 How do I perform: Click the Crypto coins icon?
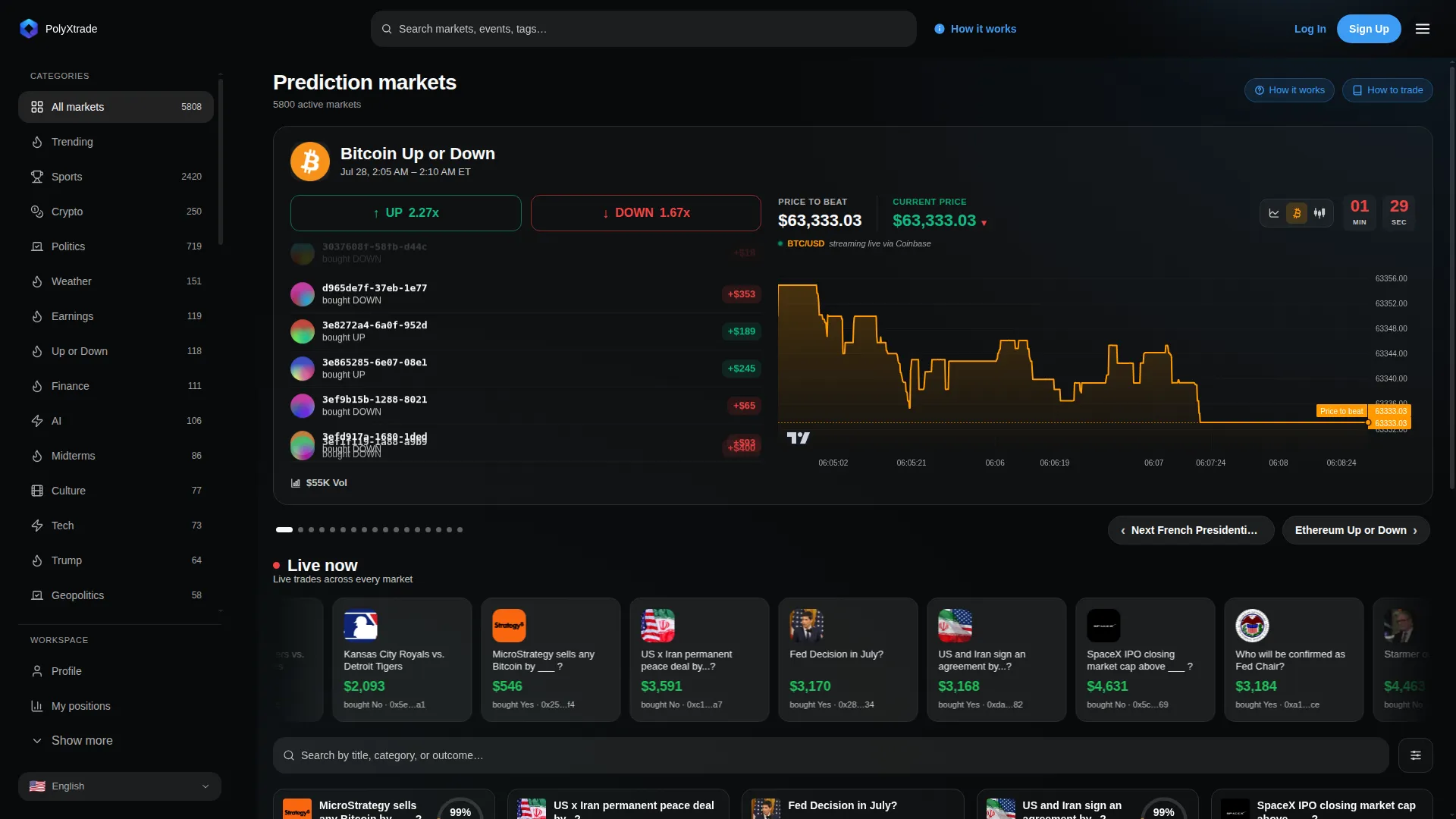pos(37,212)
